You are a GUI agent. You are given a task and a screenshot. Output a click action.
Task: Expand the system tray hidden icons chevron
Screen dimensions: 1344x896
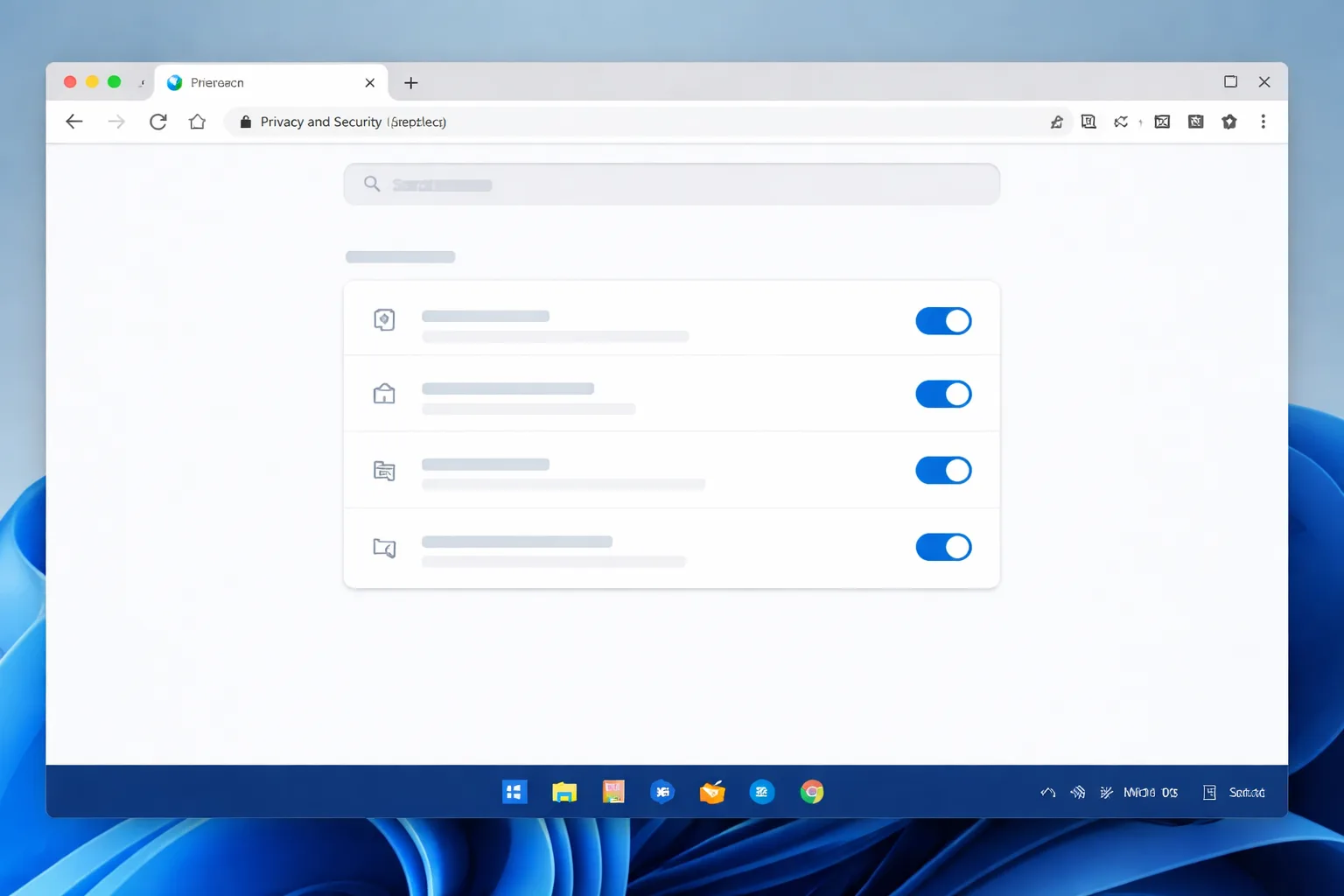(x=1047, y=793)
